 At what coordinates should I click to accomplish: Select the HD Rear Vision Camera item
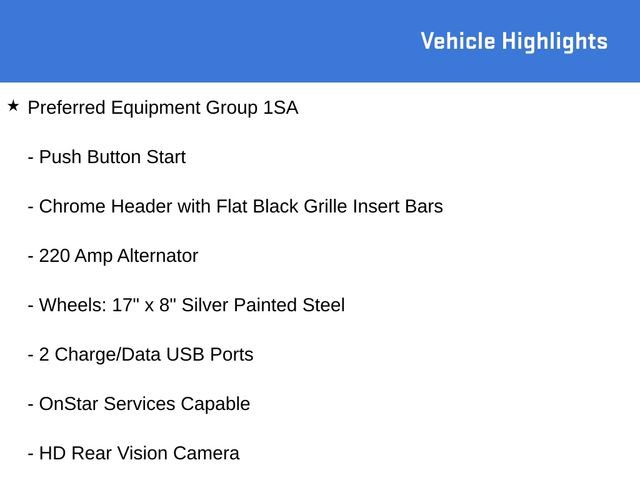point(139,453)
